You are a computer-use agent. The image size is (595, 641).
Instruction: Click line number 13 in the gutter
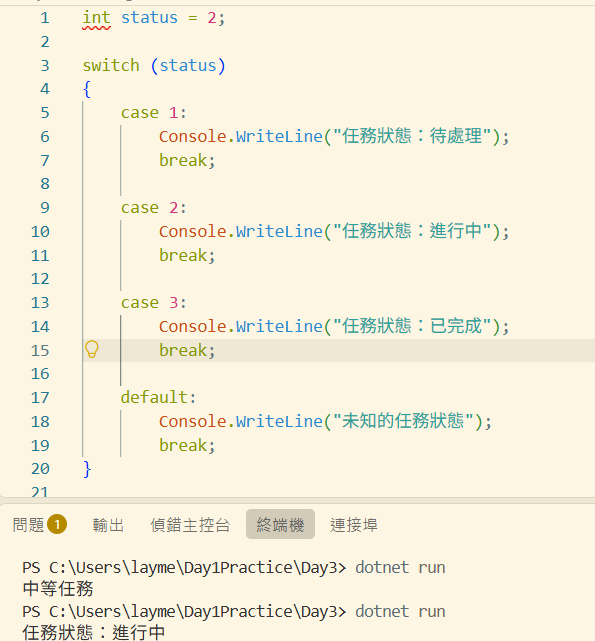40,303
